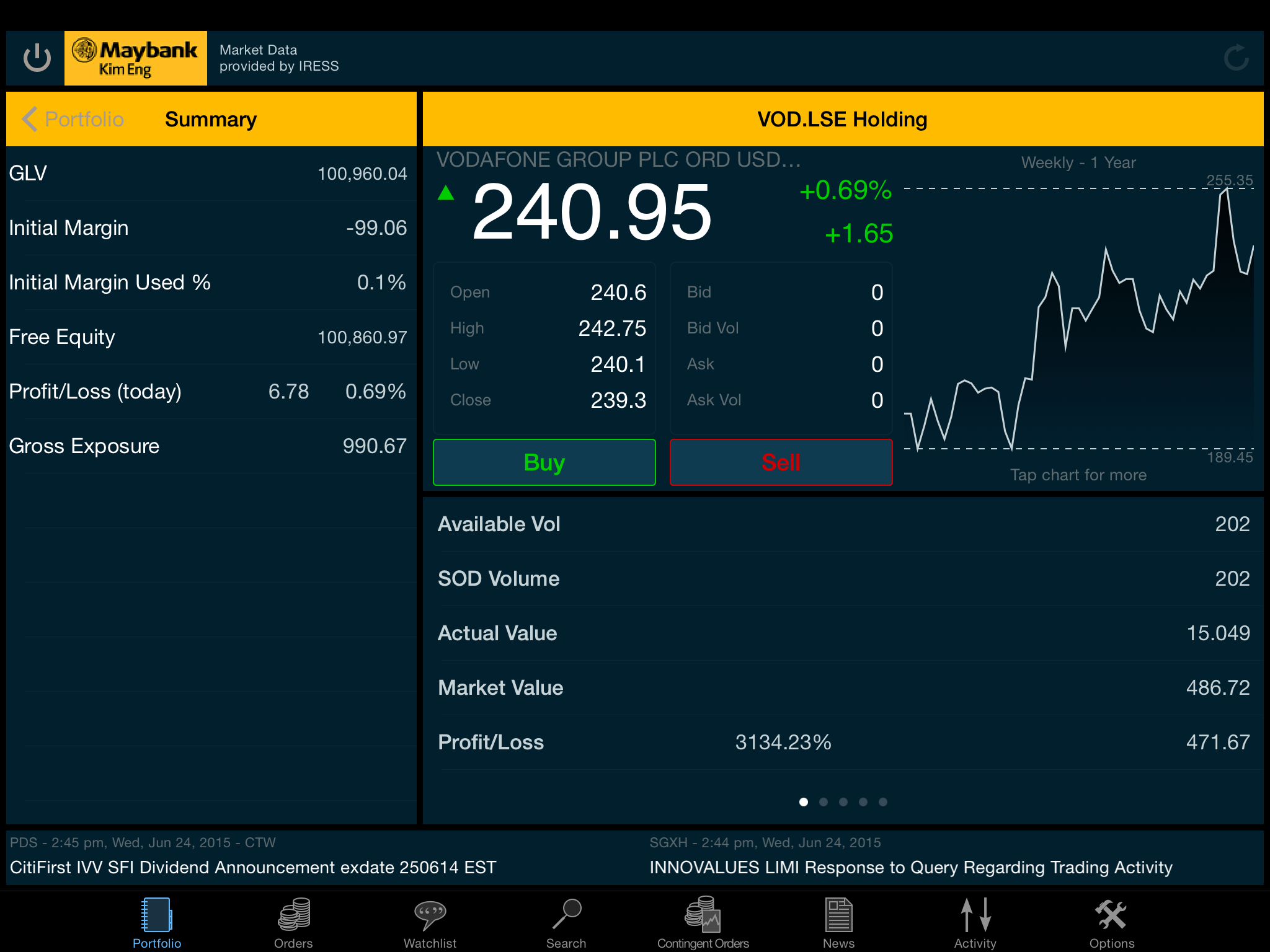Tap the Sell button
Viewport: 1270px width, 952px height.
[x=781, y=462]
